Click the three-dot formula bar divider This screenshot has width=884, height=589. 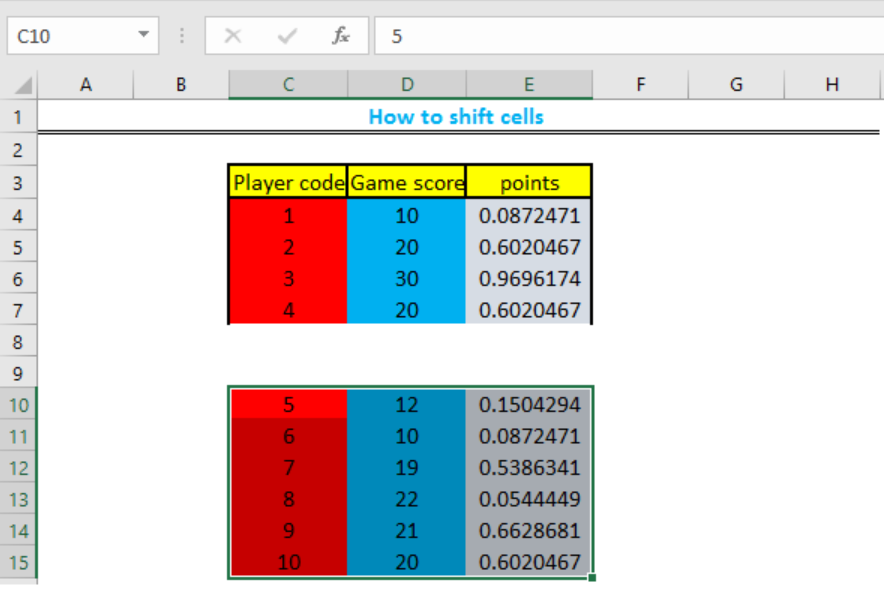[182, 36]
